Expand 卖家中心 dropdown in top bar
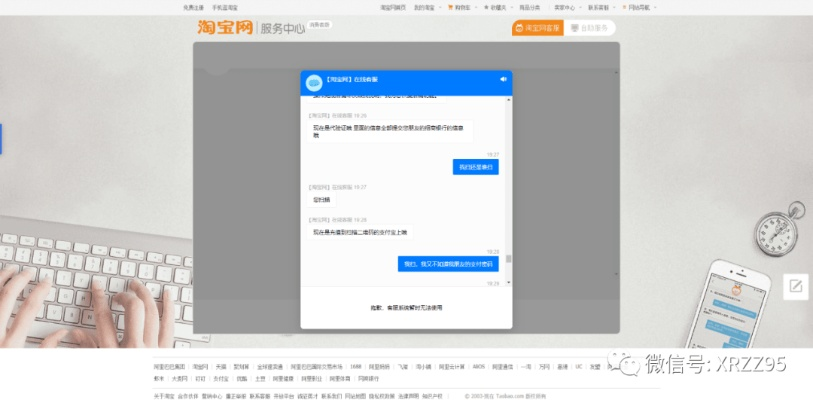 pyautogui.click(x=567, y=8)
